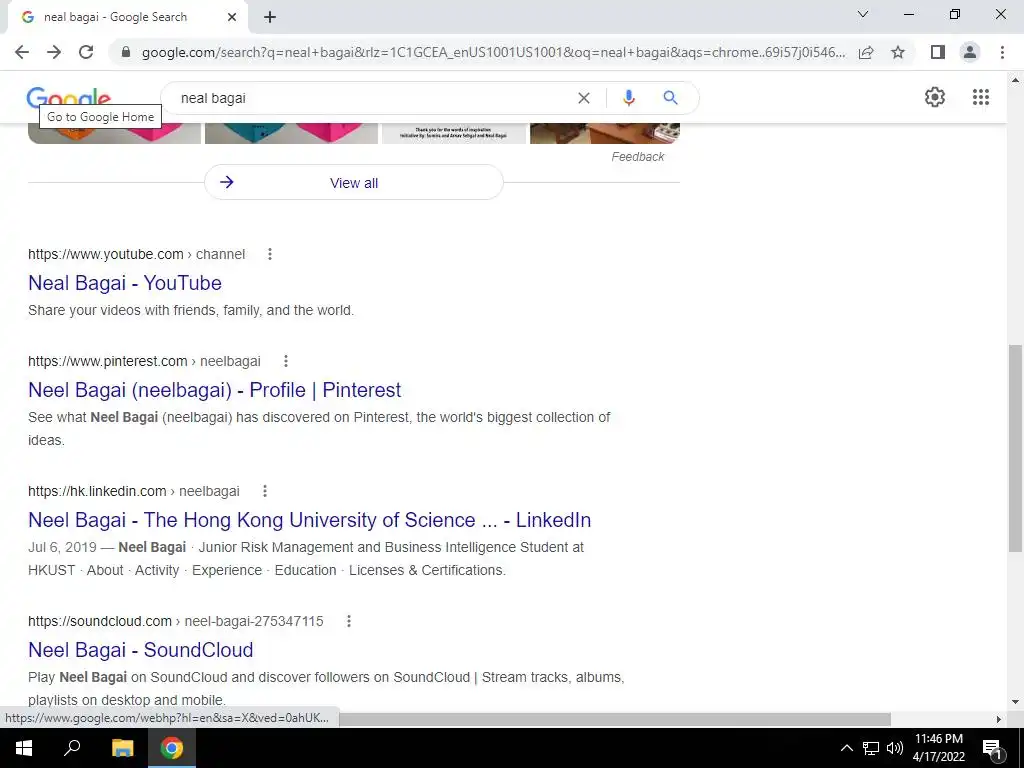Click the hk.linkedin.com neelbagai URL text
1024x768 pixels.
click(x=134, y=491)
